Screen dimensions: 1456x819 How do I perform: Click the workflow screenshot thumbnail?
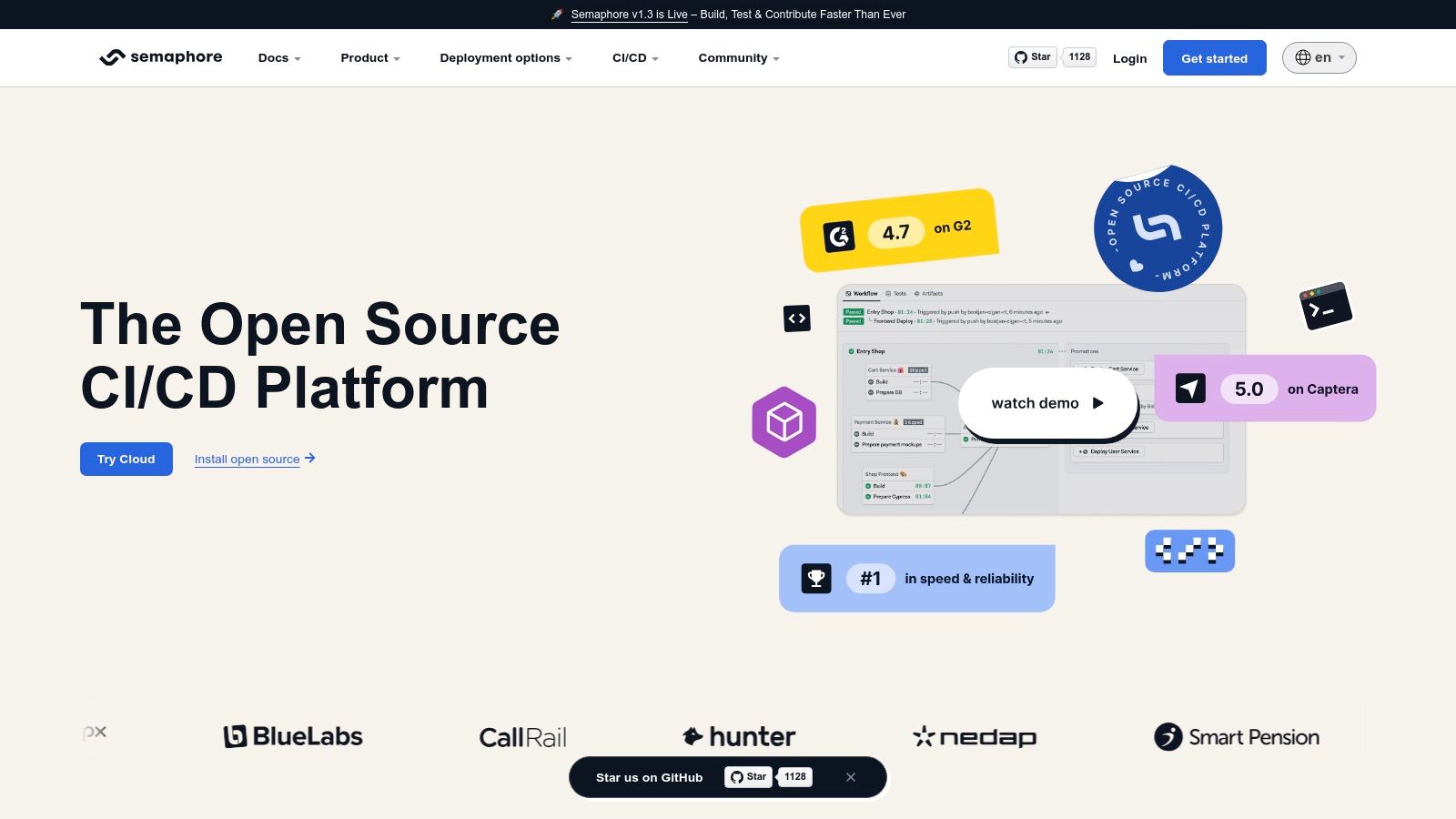[1041, 399]
